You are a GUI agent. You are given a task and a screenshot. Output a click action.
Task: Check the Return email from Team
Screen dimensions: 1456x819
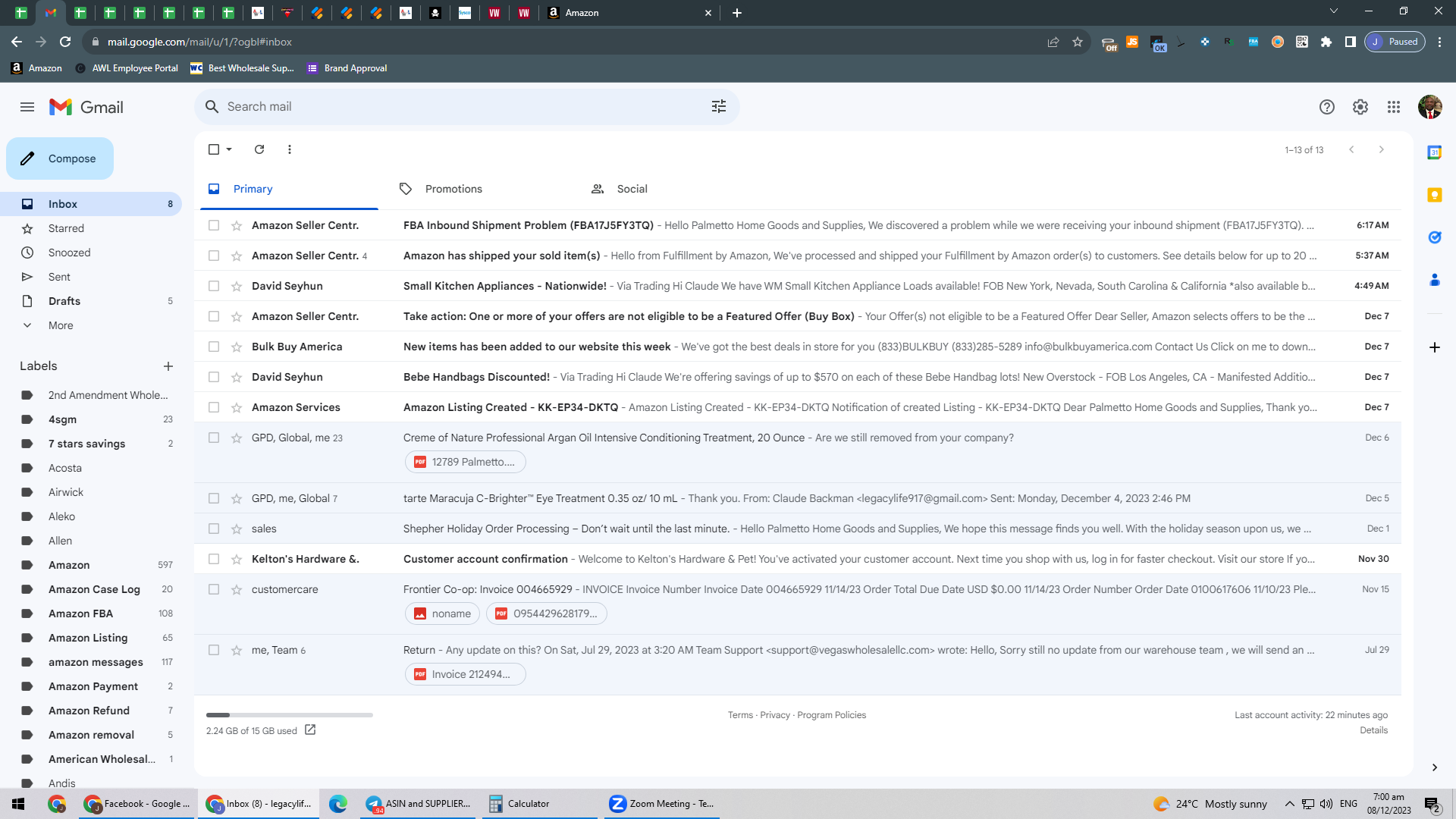(x=214, y=650)
